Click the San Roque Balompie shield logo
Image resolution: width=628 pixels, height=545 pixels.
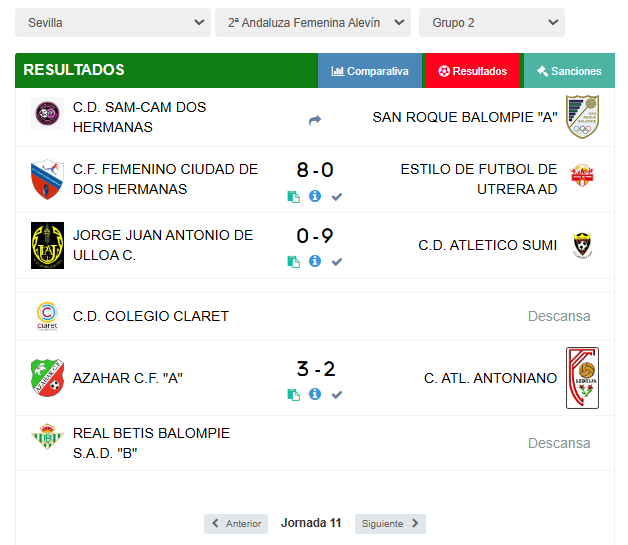click(582, 117)
